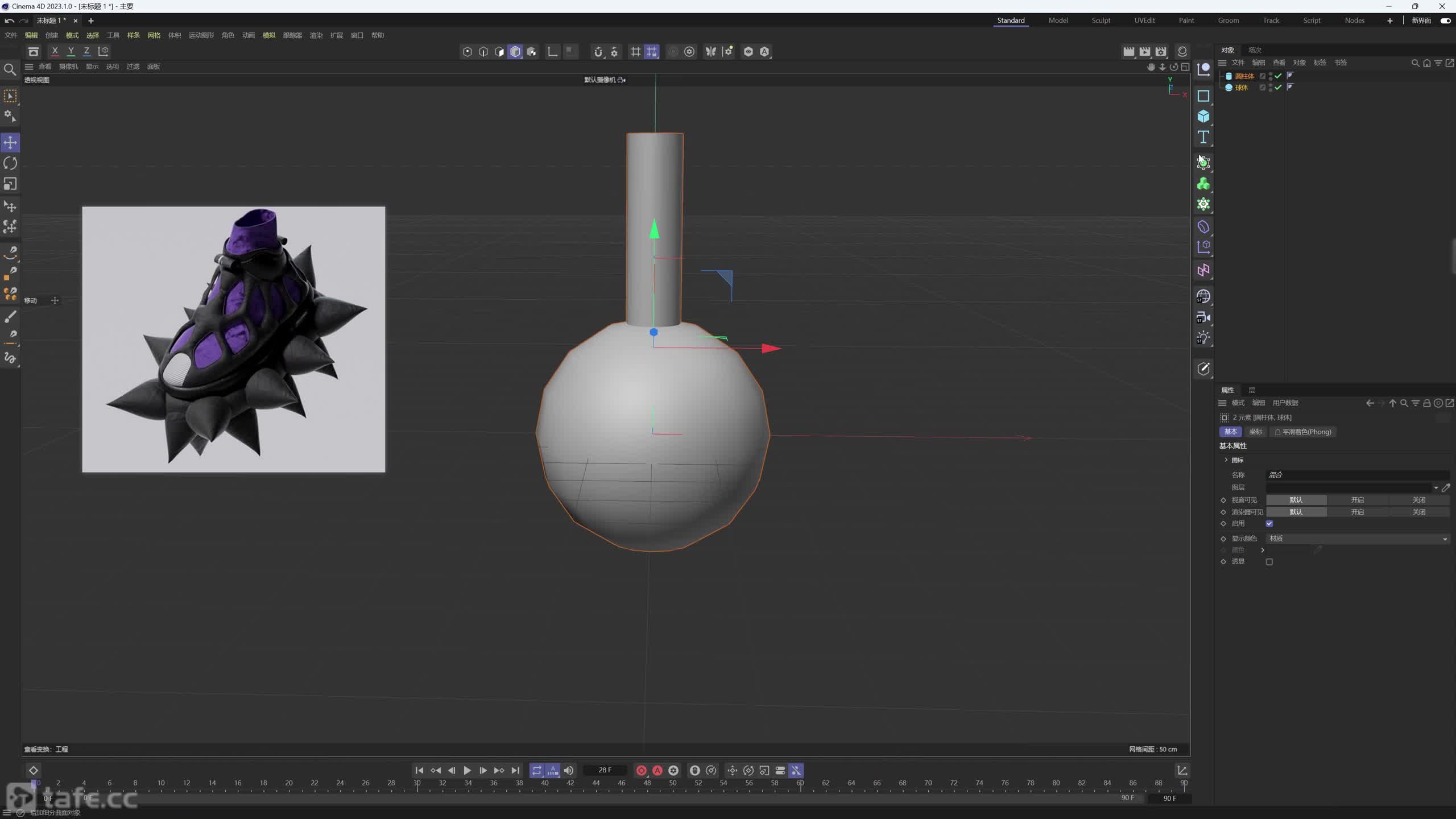Switch to the 场次 Takes tab
This screenshot has width=1456, height=819.
(1255, 50)
